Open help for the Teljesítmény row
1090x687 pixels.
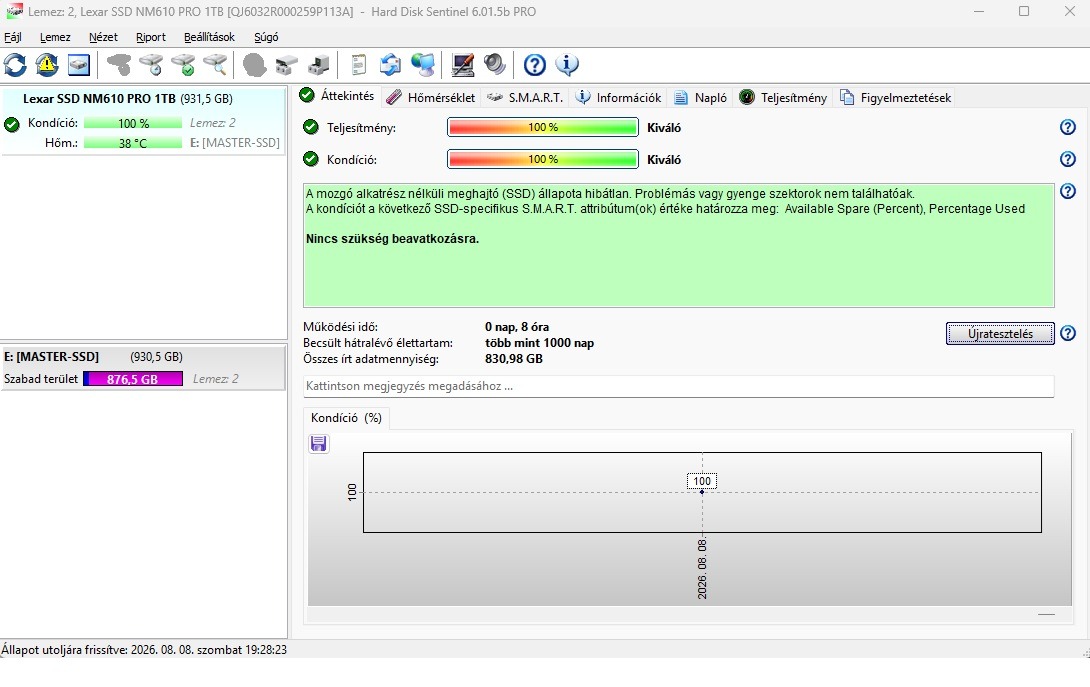1068,127
